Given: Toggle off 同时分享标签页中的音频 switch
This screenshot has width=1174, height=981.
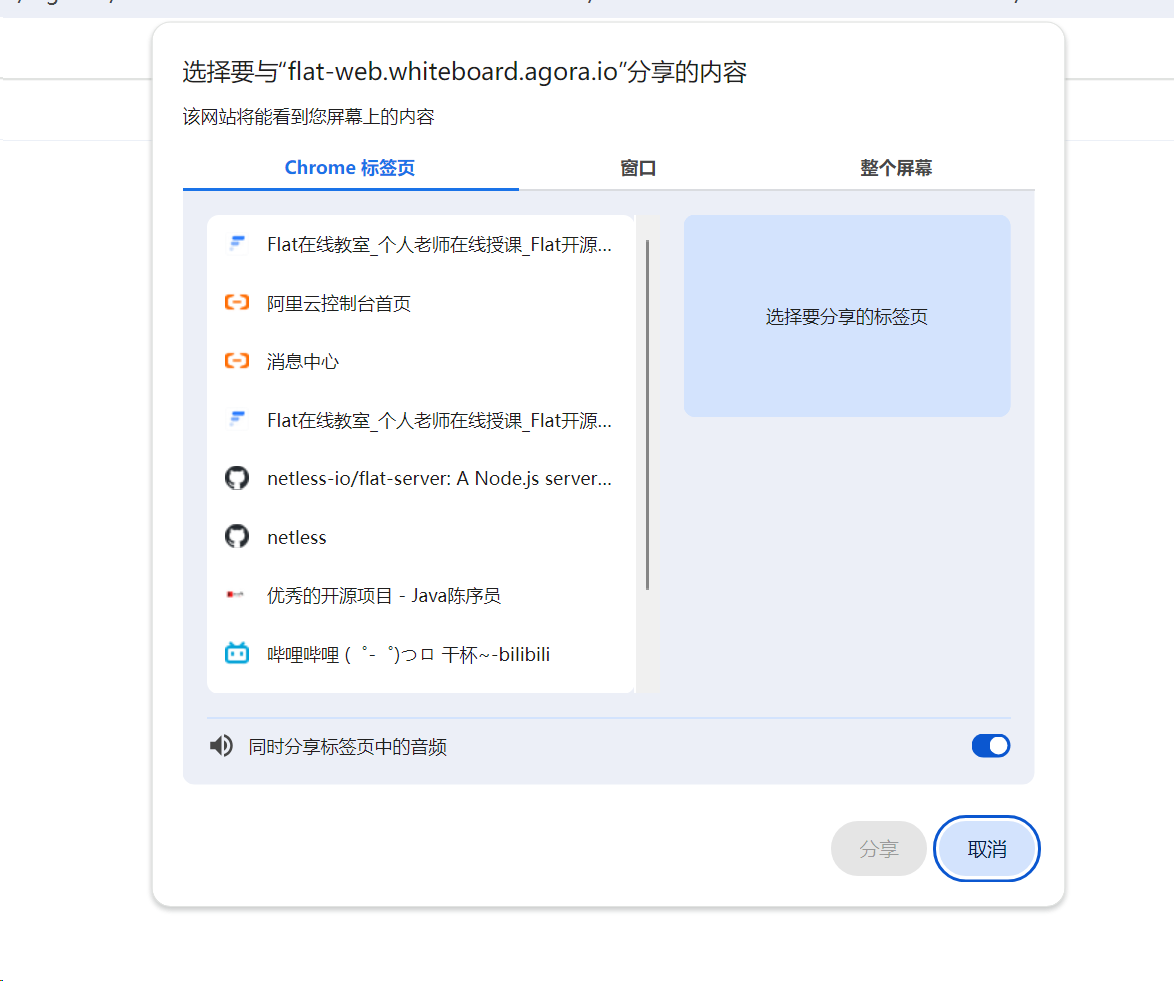Looking at the screenshot, I should pos(991,746).
